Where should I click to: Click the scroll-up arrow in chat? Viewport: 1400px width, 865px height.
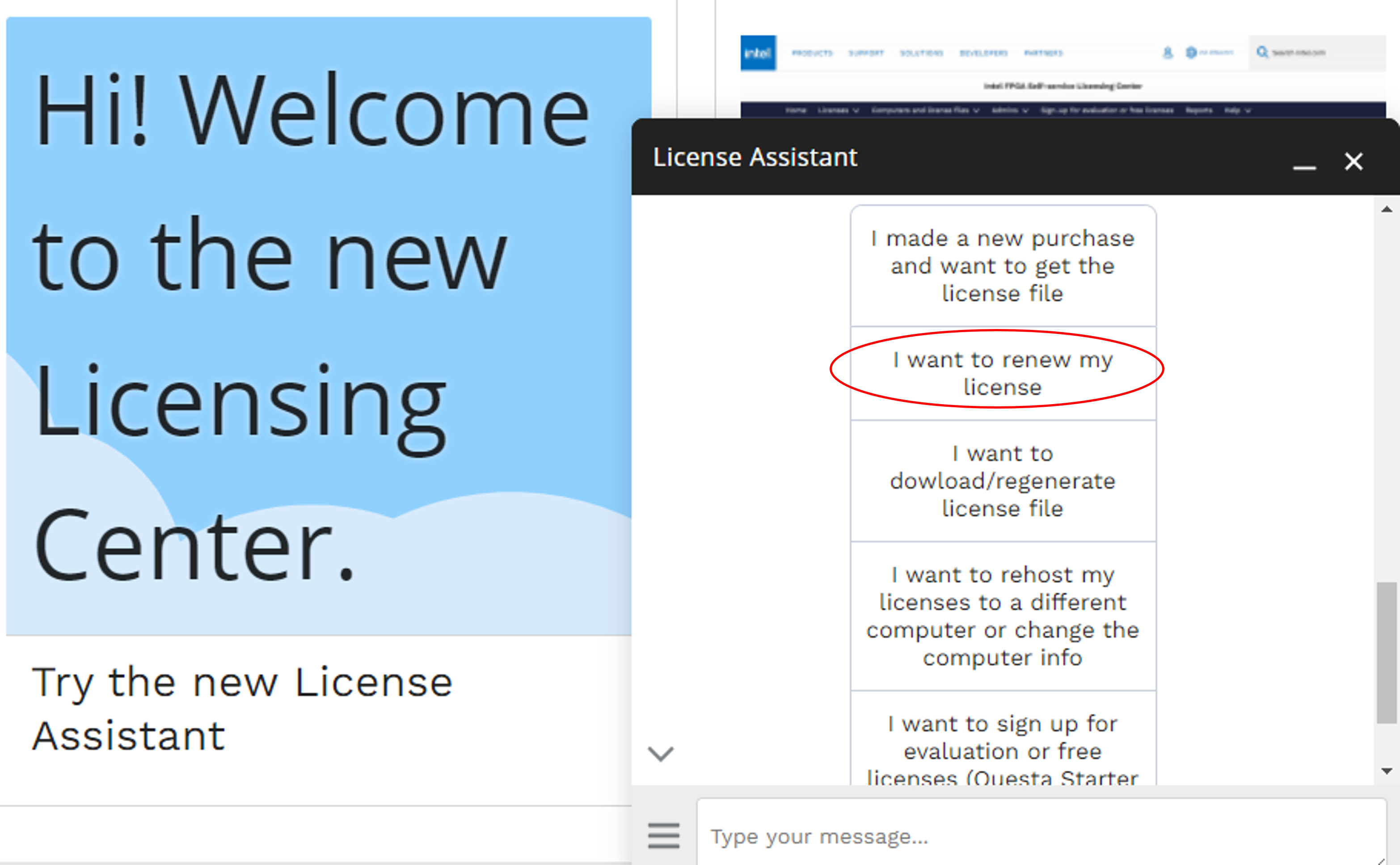tap(1386, 209)
